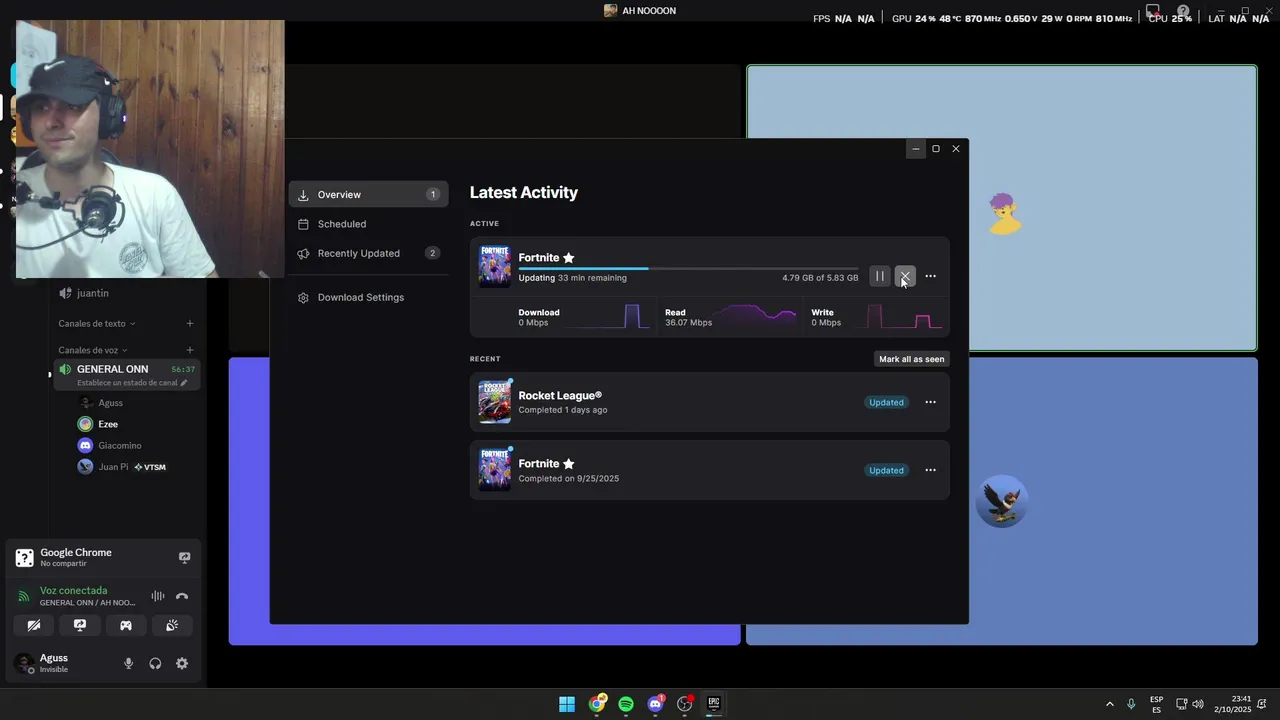Click the juantin entry in Discord sidebar

(x=93, y=293)
